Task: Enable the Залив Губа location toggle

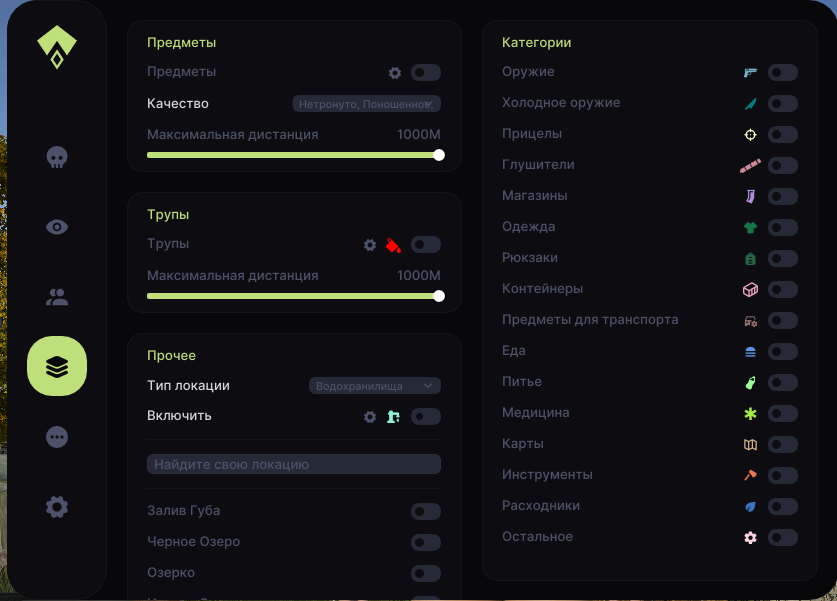Action: point(426,511)
